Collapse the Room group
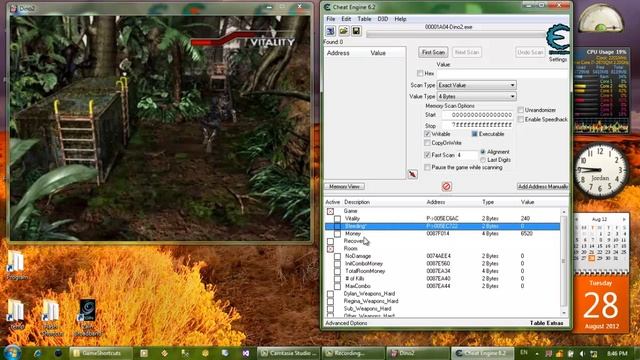The image size is (640, 360). [330, 249]
